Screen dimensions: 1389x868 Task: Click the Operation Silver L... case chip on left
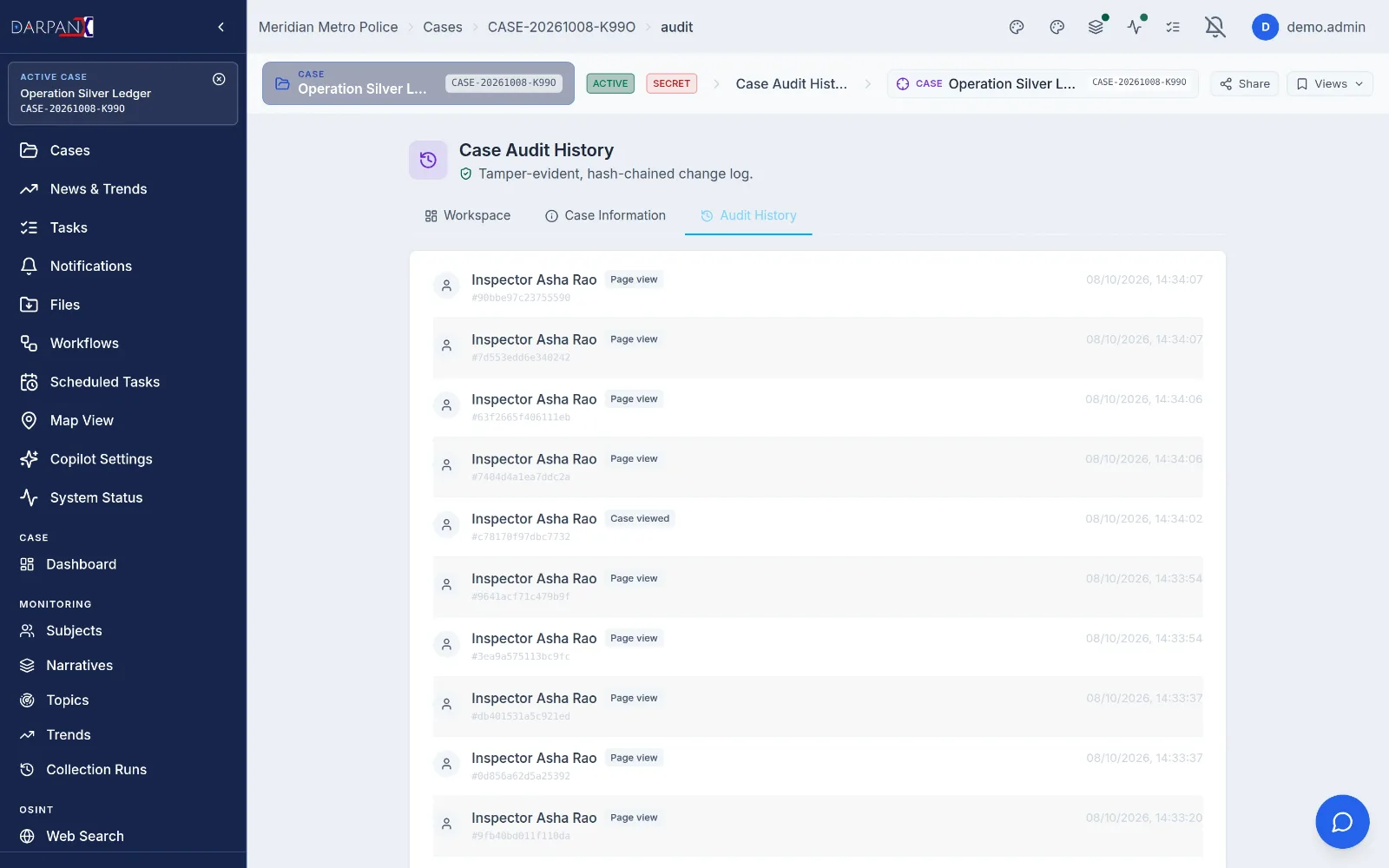pyautogui.click(x=418, y=83)
